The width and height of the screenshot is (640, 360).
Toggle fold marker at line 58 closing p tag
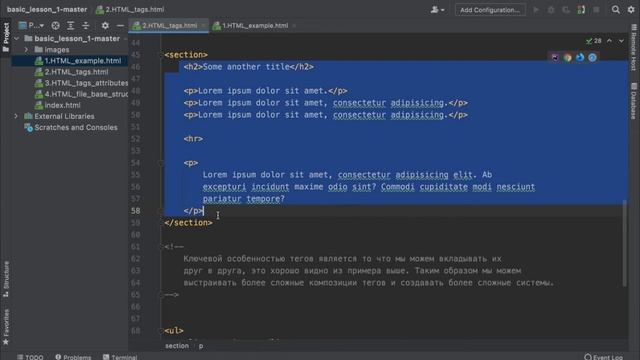[x=160, y=211]
